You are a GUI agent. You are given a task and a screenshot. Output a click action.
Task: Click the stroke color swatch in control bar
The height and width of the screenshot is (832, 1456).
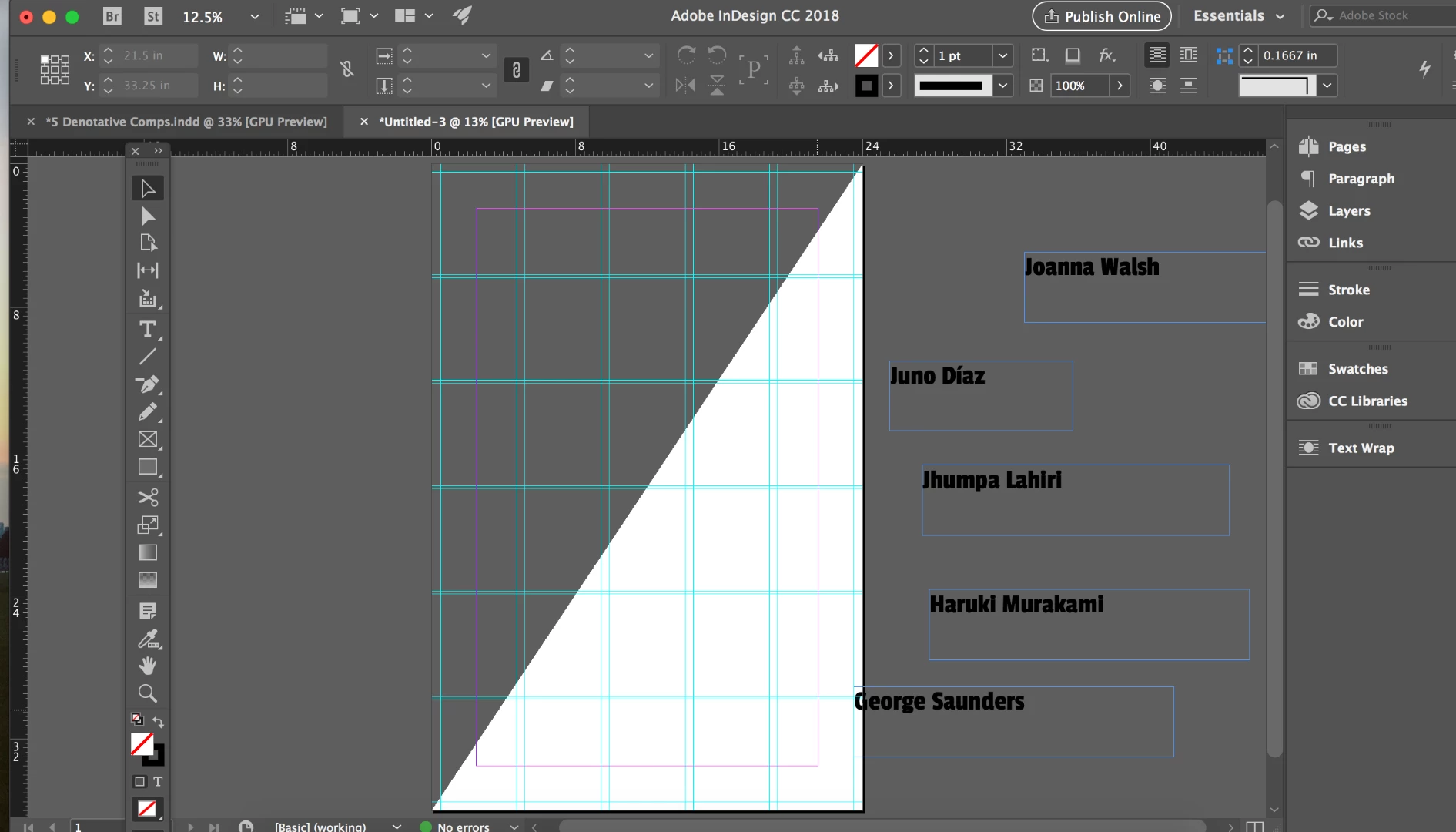coord(866,86)
